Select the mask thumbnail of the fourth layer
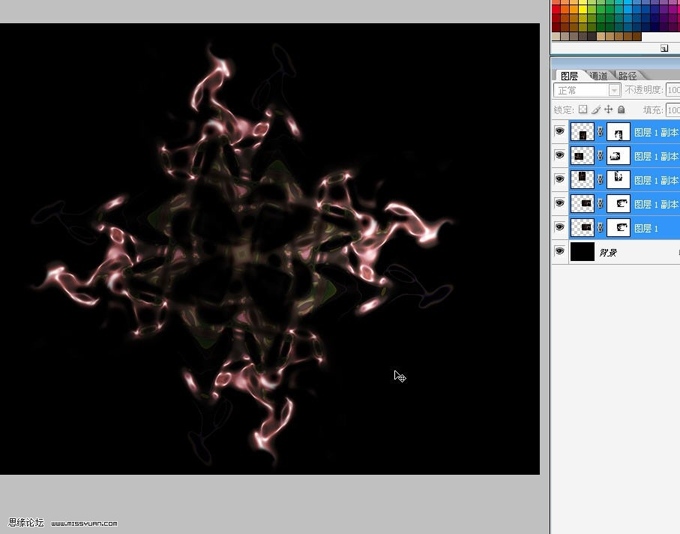This screenshot has width=680, height=534. [x=618, y=203]
